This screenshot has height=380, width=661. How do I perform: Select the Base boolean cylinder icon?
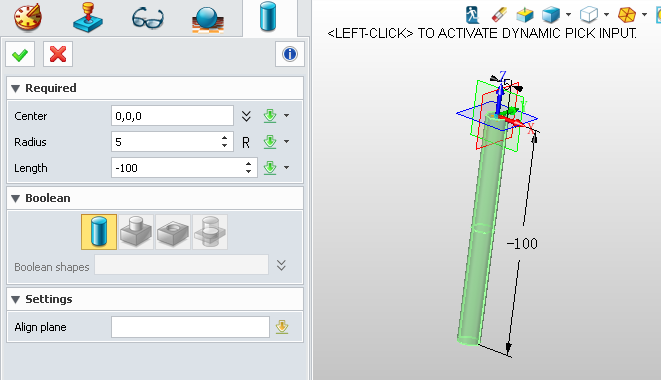tap(99, 232)
